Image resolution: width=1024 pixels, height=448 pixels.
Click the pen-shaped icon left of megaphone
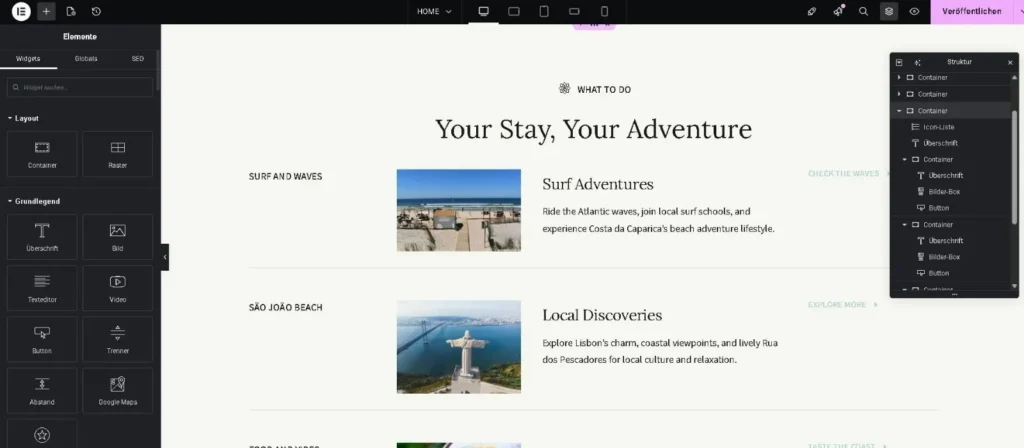click(812, 11)
